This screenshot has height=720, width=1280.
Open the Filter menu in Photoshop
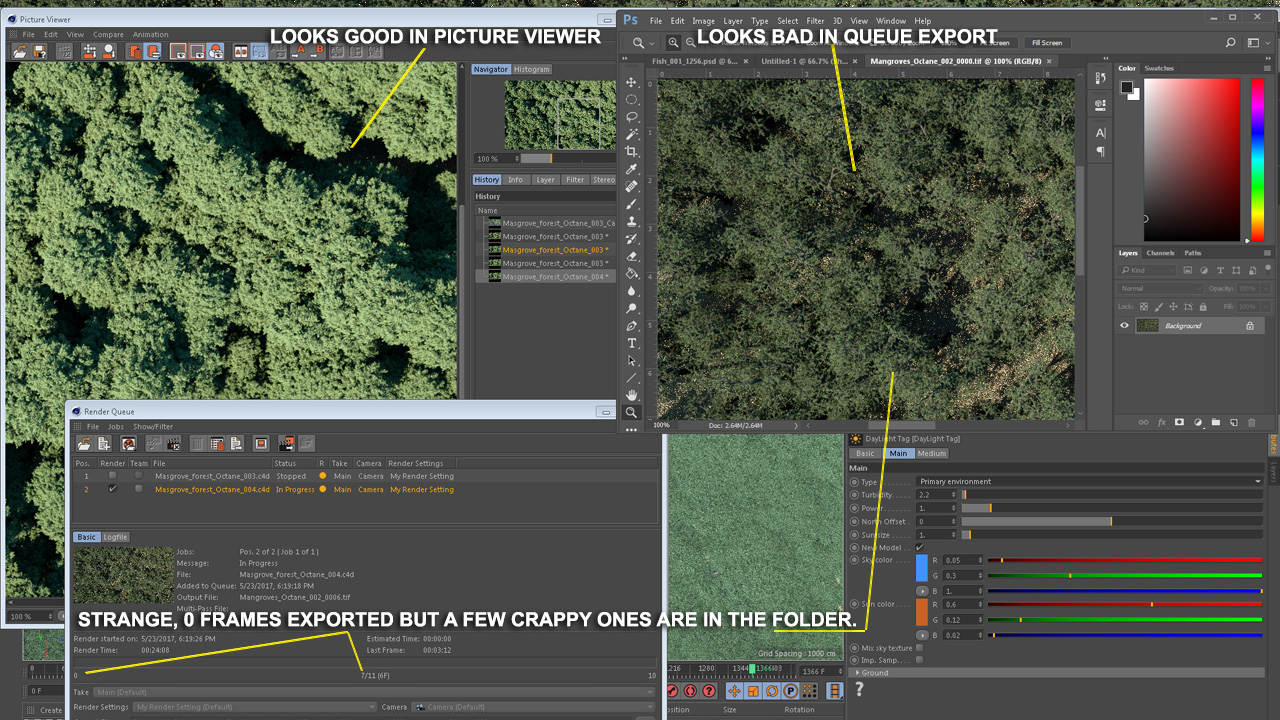pos(815,21)
